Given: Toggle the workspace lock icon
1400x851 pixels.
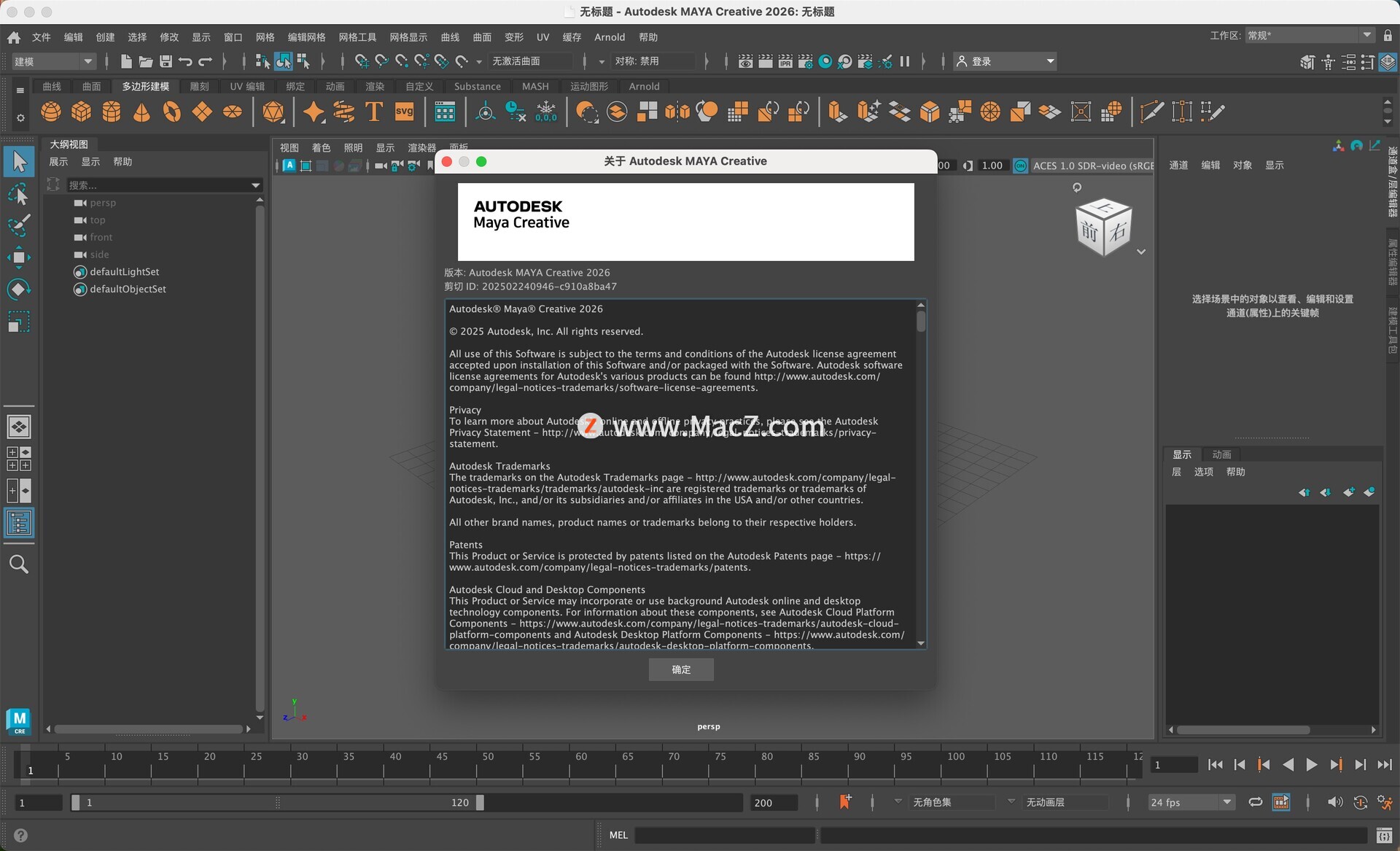Looking at the screenshot, I should [x=1388, y=35].
